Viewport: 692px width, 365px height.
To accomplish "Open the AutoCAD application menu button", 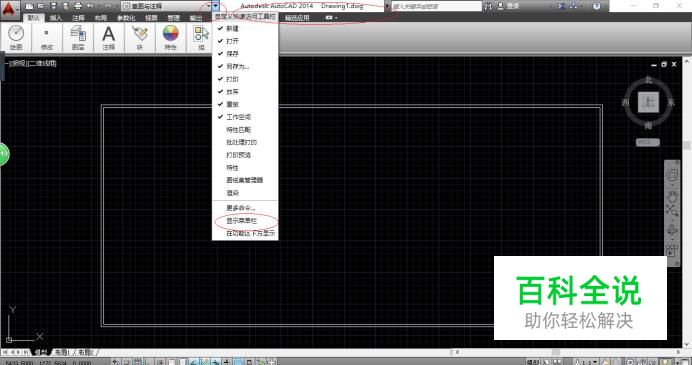I will click(x=10, y=9).
